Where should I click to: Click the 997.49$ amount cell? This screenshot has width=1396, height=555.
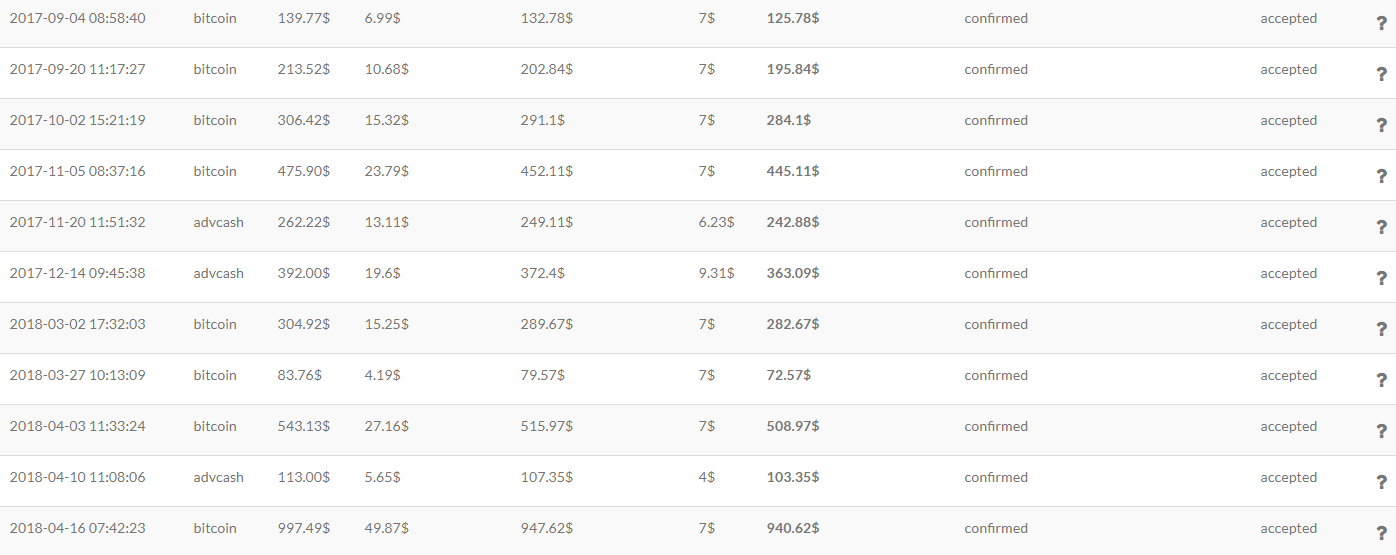[x=303, y=528]
